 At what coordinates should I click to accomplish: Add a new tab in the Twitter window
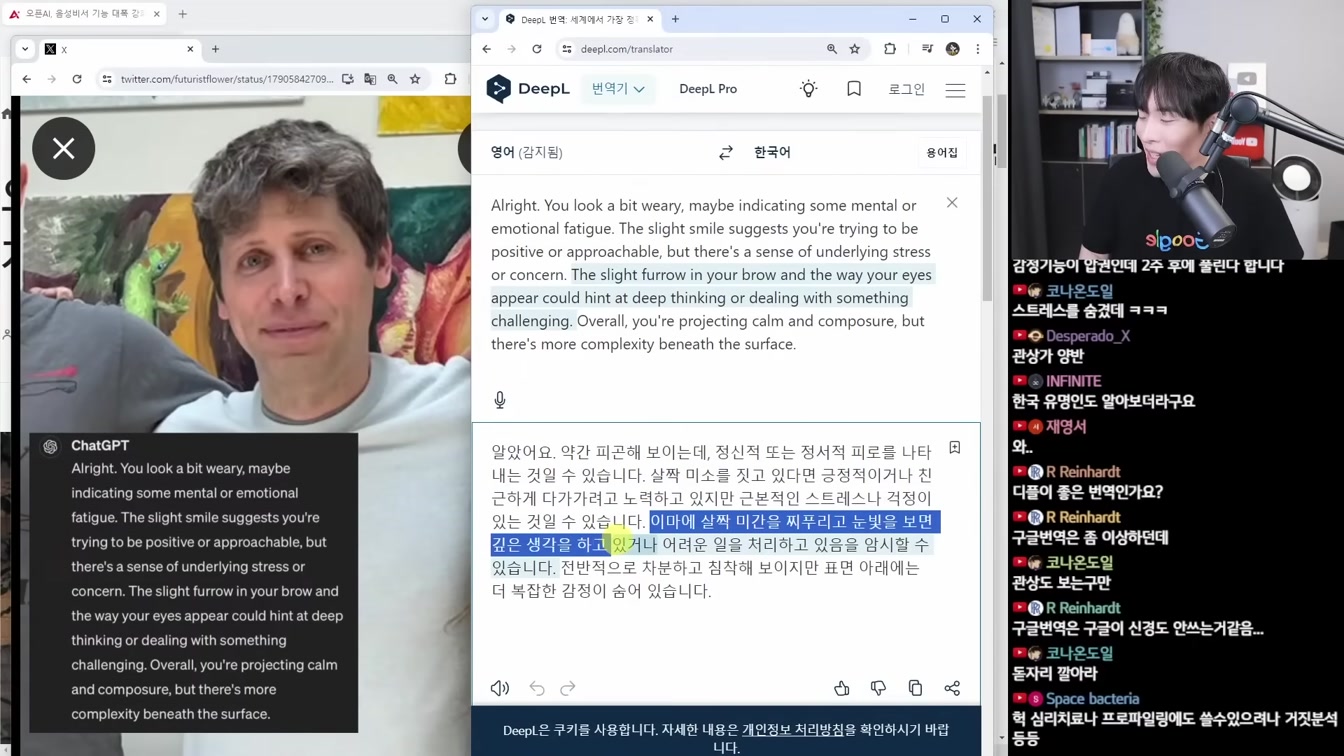(x=215, y=49)
